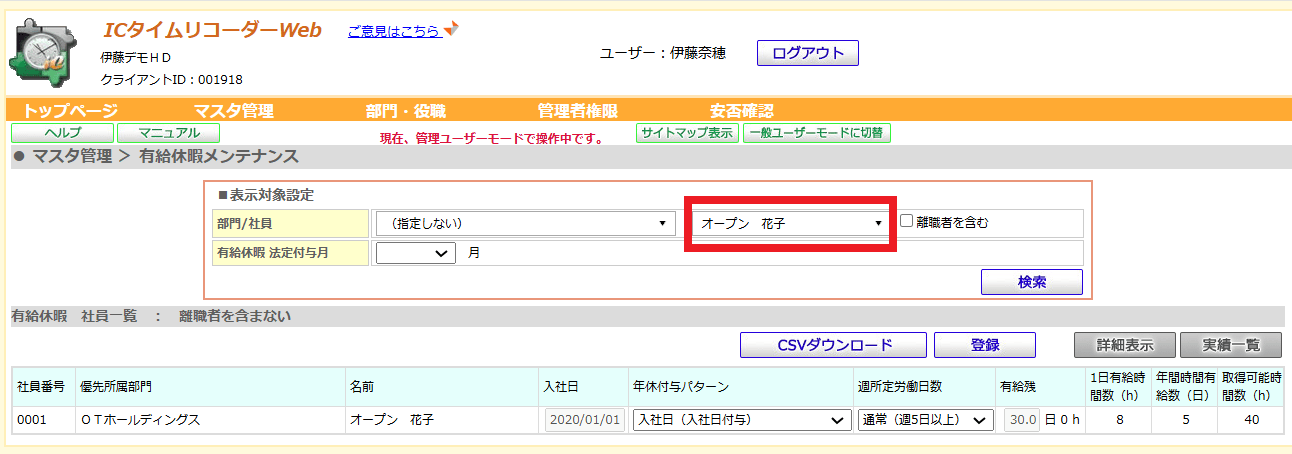Click the orange arrow icon beside ご意見はこちら

[x=451, y=29]
